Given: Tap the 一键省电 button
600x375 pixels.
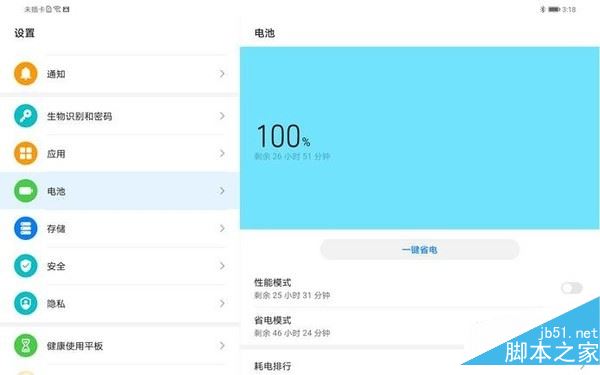Looking at the screenshot, I should [x=419, y=249].
